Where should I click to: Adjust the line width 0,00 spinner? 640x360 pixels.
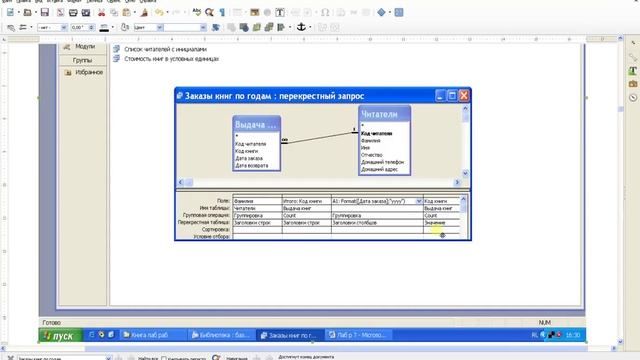pyautogui.click(x=91, y=27)
